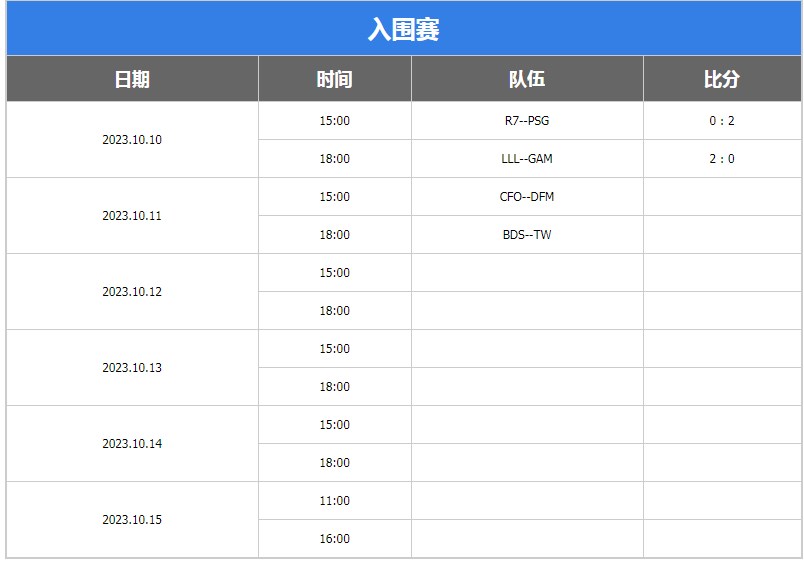Click the 入围赛 table title banner
The image size is (804, 561).
[x=403, y=29]
